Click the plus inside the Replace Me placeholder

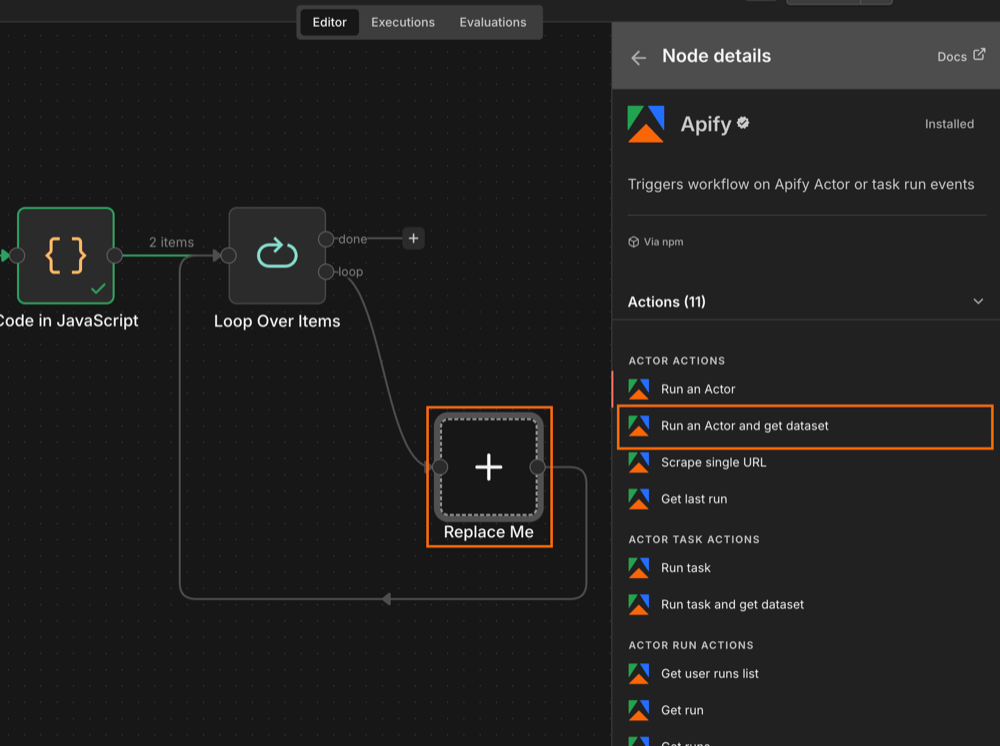click(488, 467)
